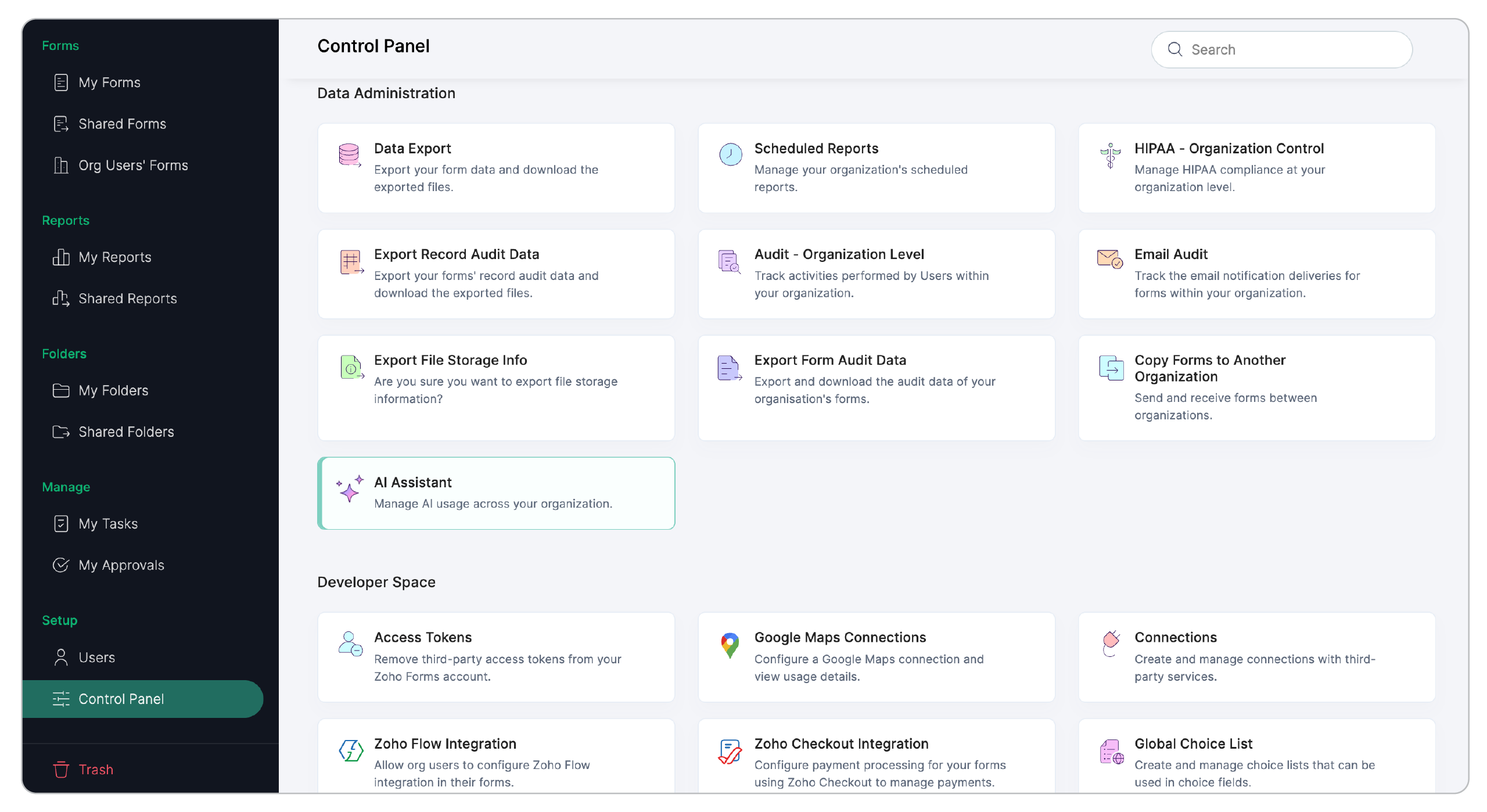This screenshot has width=1487, height=812.
Task: Click the Google Maps Connections pin icon
Action: [730, 644]
